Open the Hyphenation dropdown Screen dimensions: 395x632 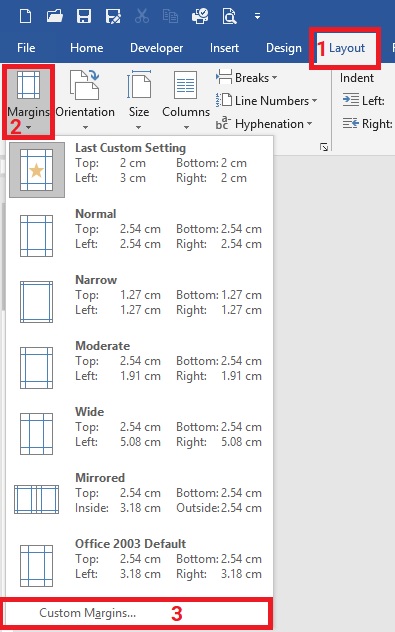pos(264,124)
